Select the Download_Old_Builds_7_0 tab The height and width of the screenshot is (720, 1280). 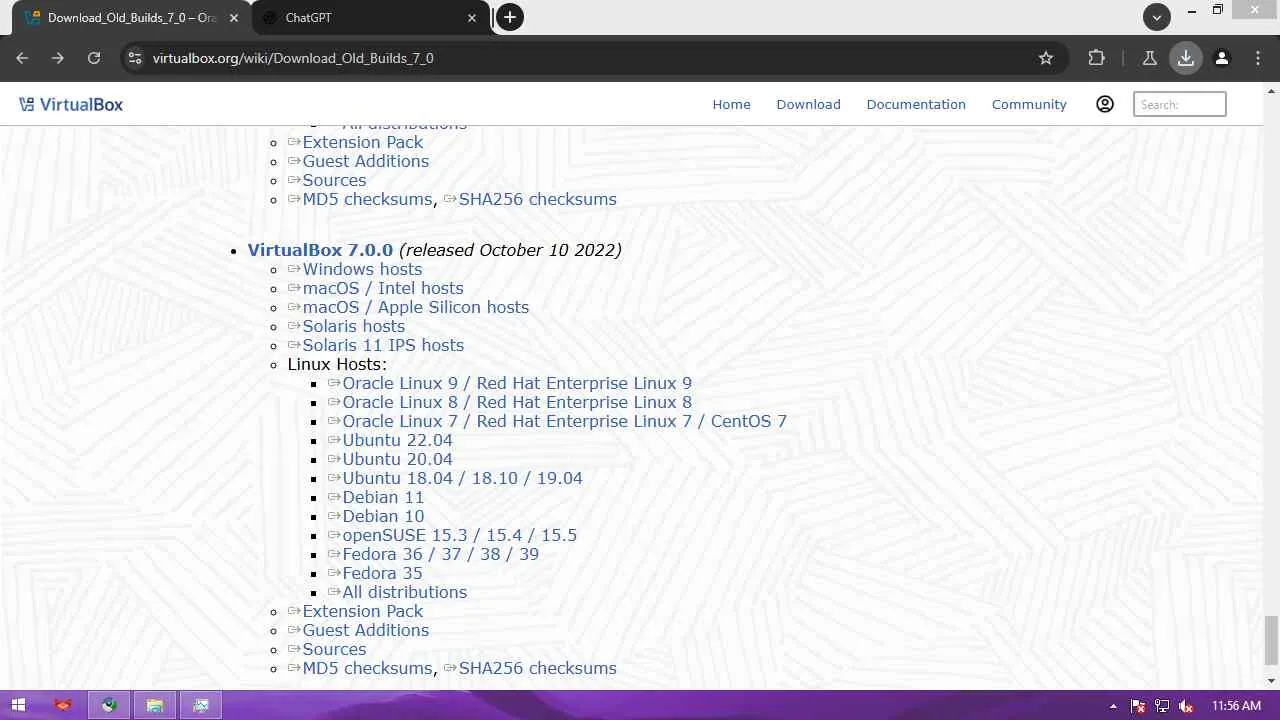click(130, 18)
